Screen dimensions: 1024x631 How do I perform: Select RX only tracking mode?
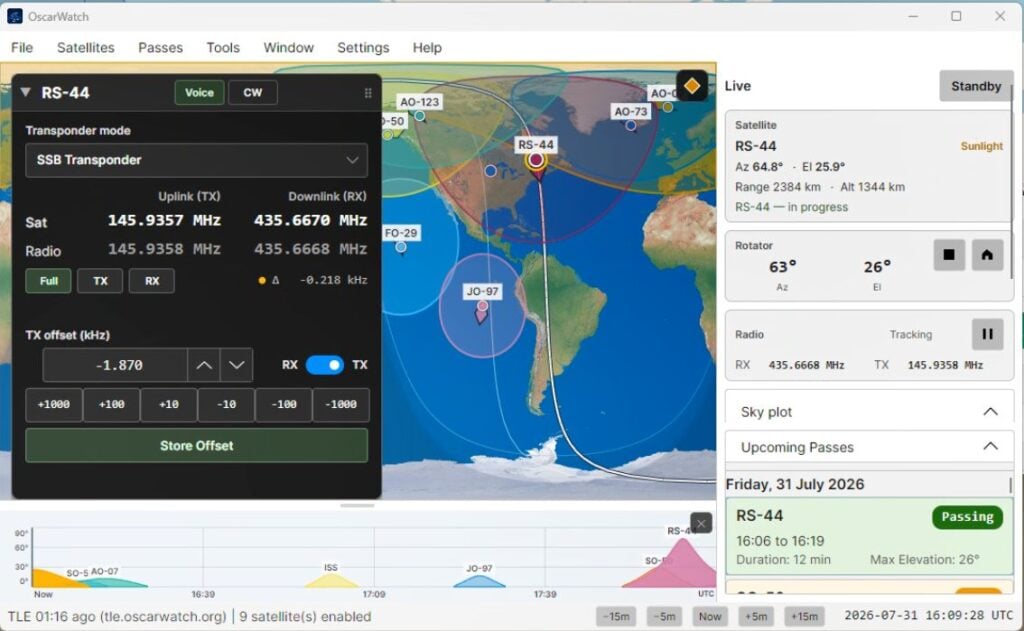(152, 281)
